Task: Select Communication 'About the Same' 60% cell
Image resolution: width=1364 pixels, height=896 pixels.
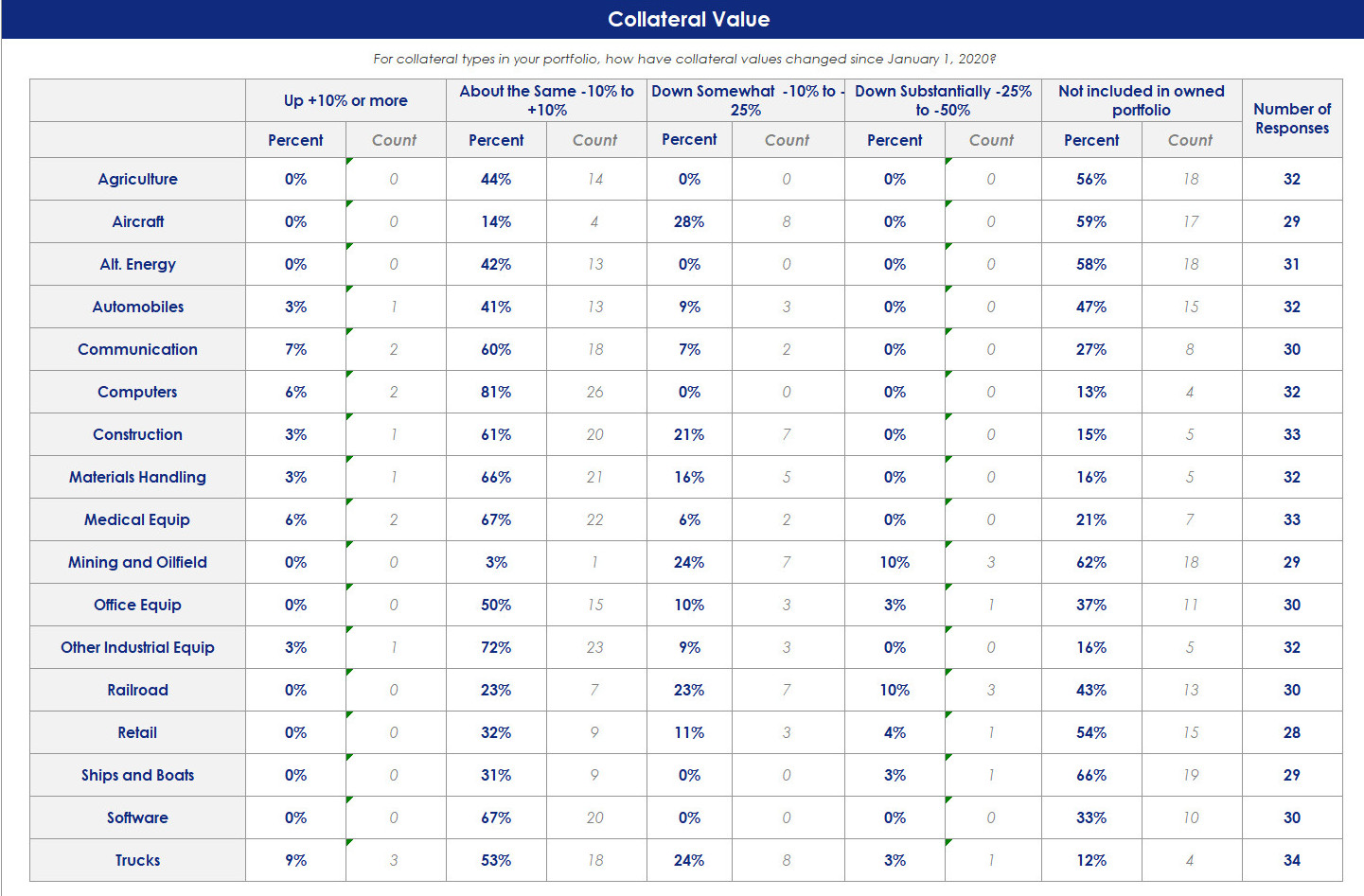Action: (x=496, y=349)
